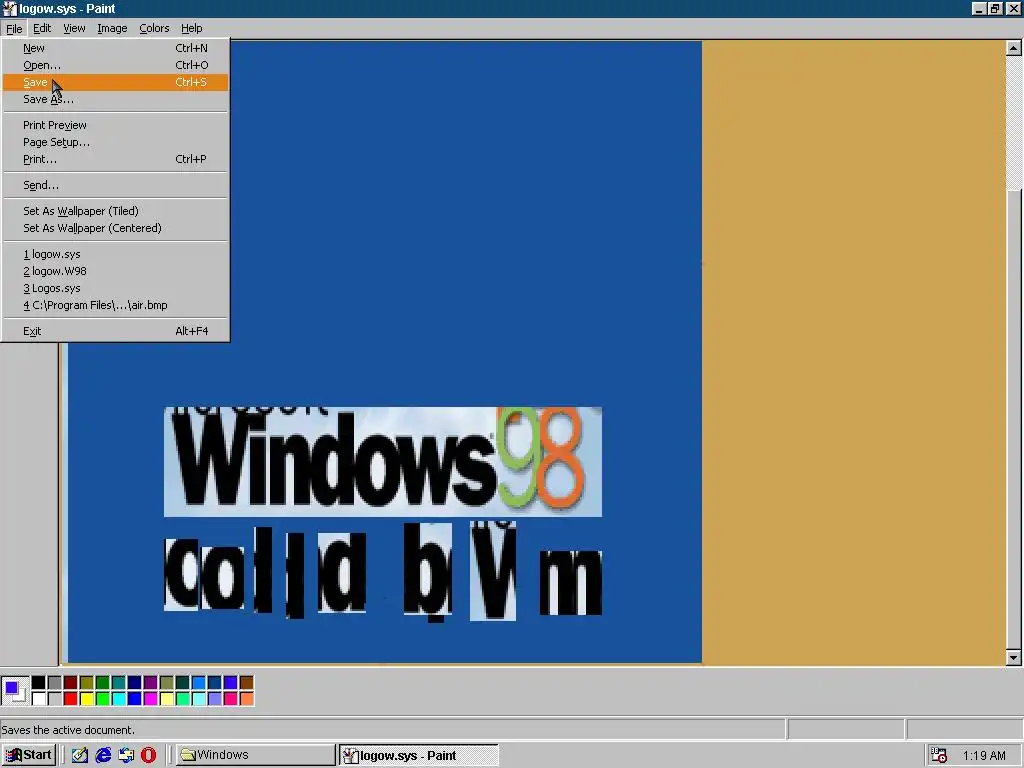
Task: Click the Task Scheduler tray icon
Action: point(939,755)
